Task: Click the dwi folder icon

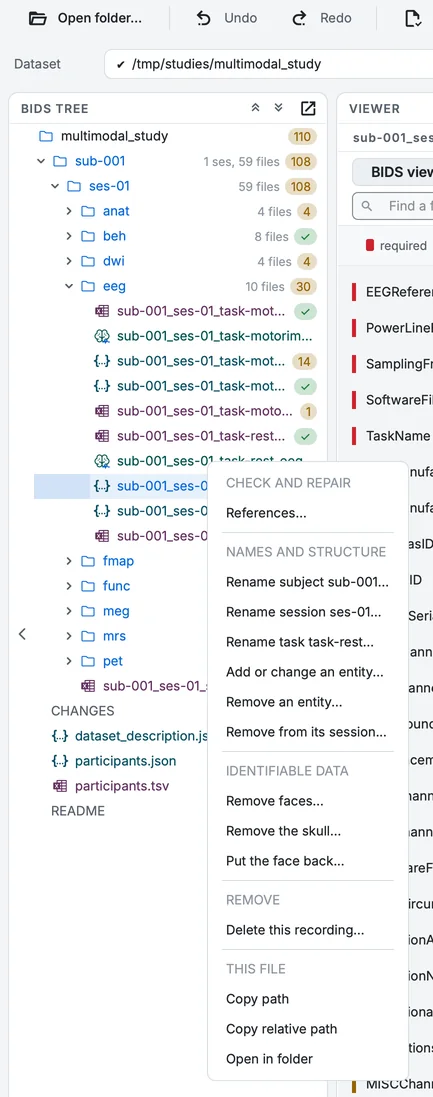Action: point(87,262)
